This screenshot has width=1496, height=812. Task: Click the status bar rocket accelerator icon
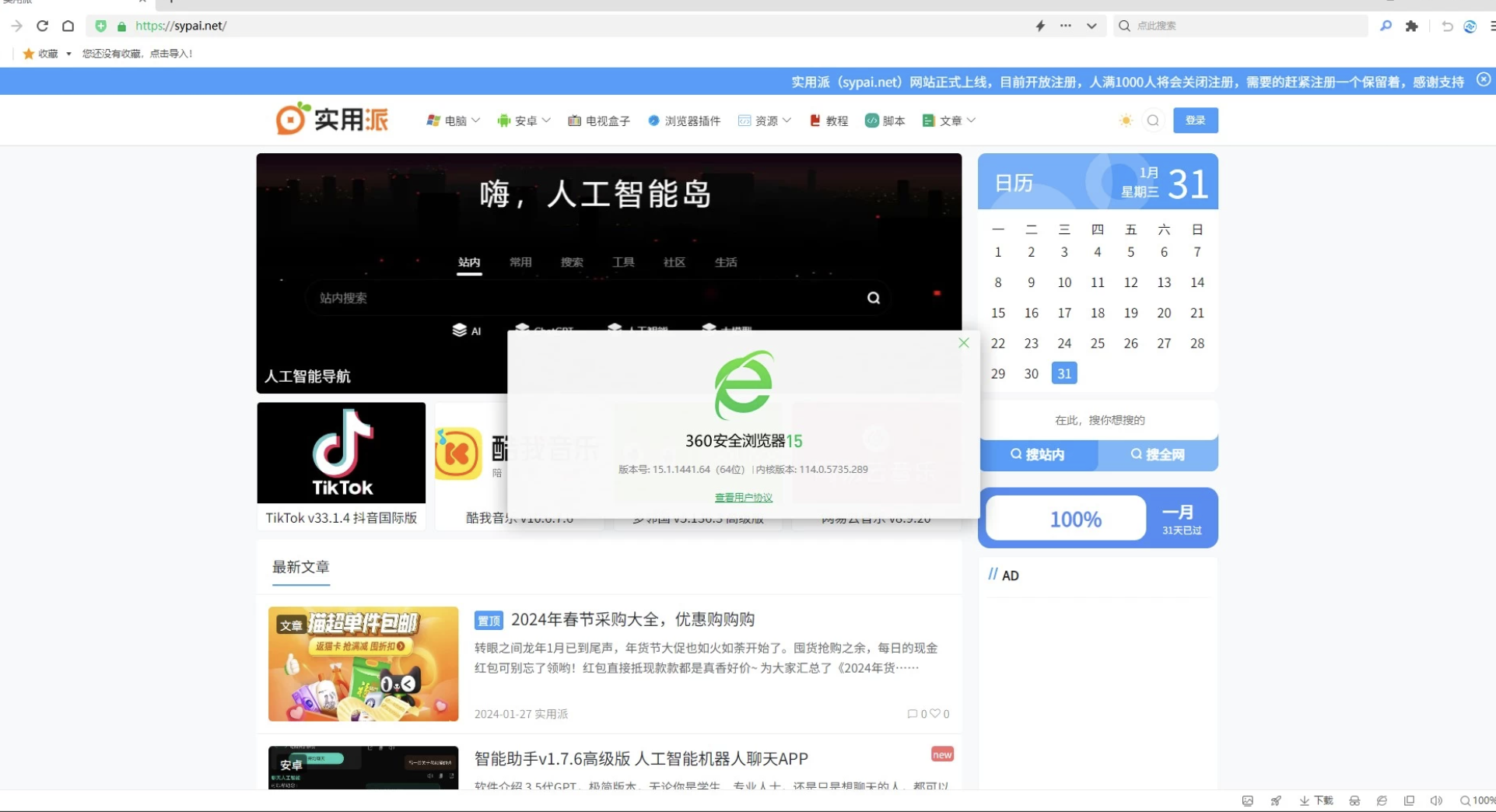(x=1276, y=801)
